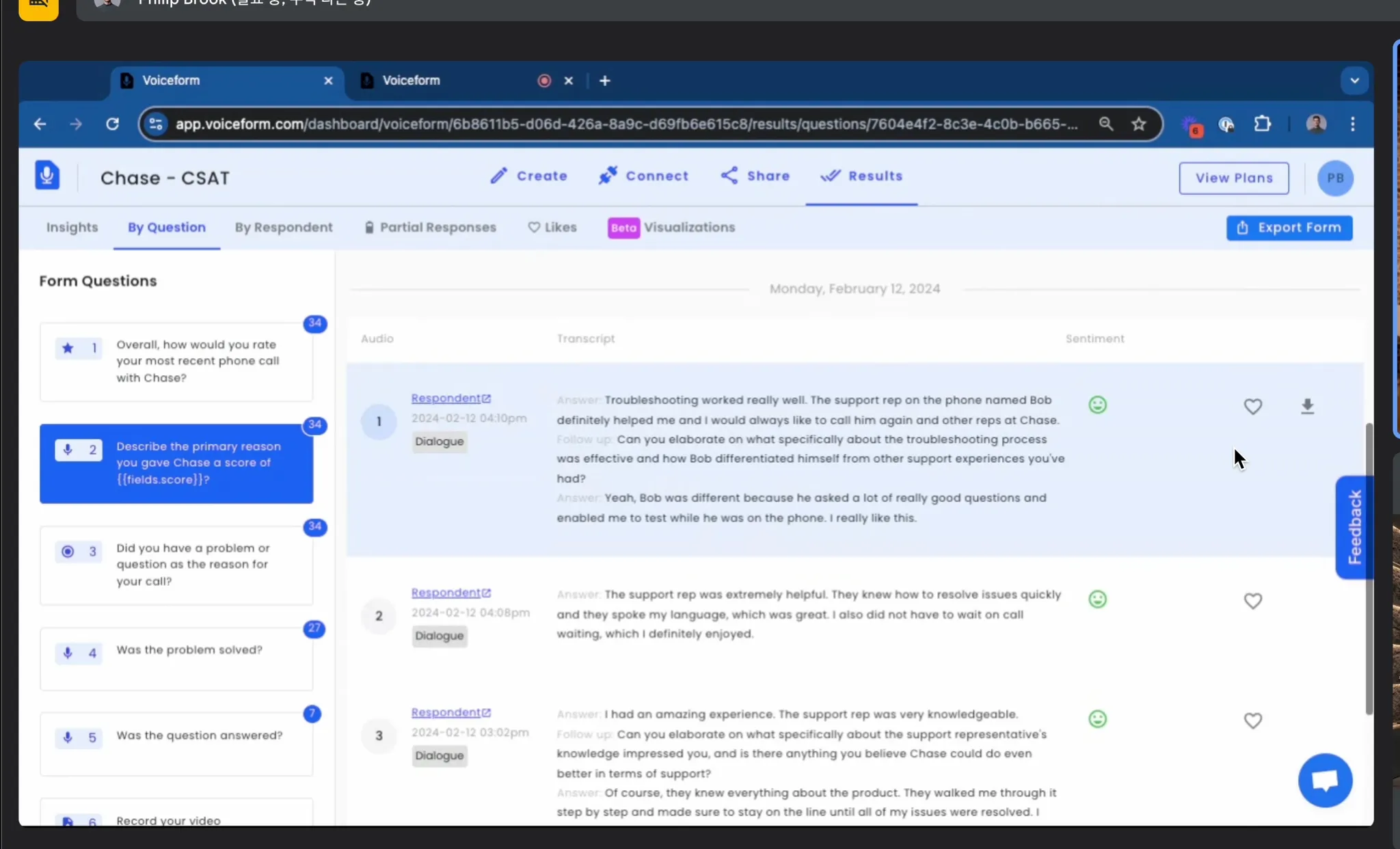Bookmark this page with the star icon

pos(1138,124)
